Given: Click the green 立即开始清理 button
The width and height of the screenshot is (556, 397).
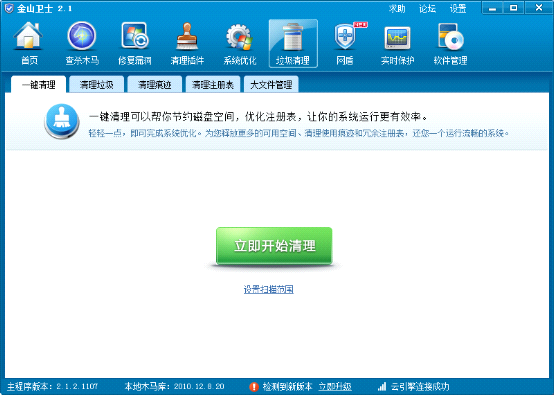Looking at the screenshot, I should (x=274, y=246).
